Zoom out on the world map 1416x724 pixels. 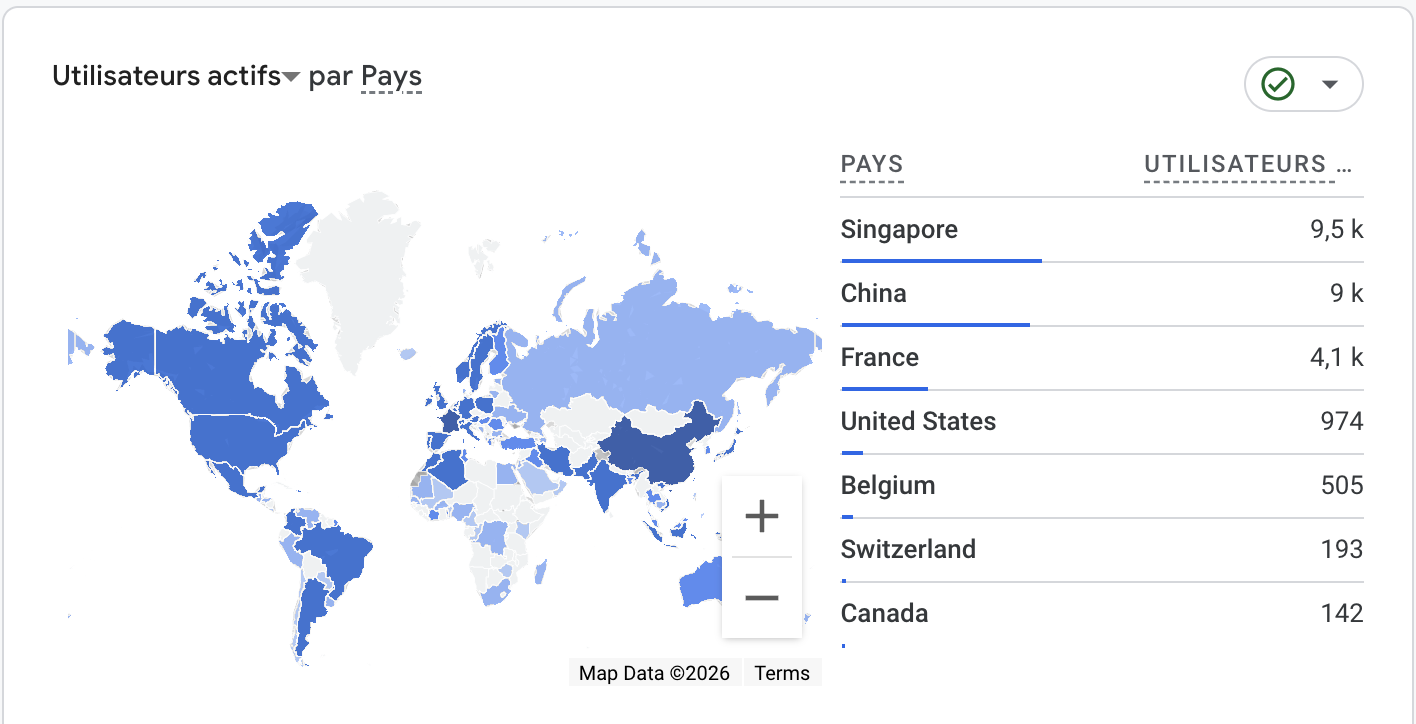761,597
